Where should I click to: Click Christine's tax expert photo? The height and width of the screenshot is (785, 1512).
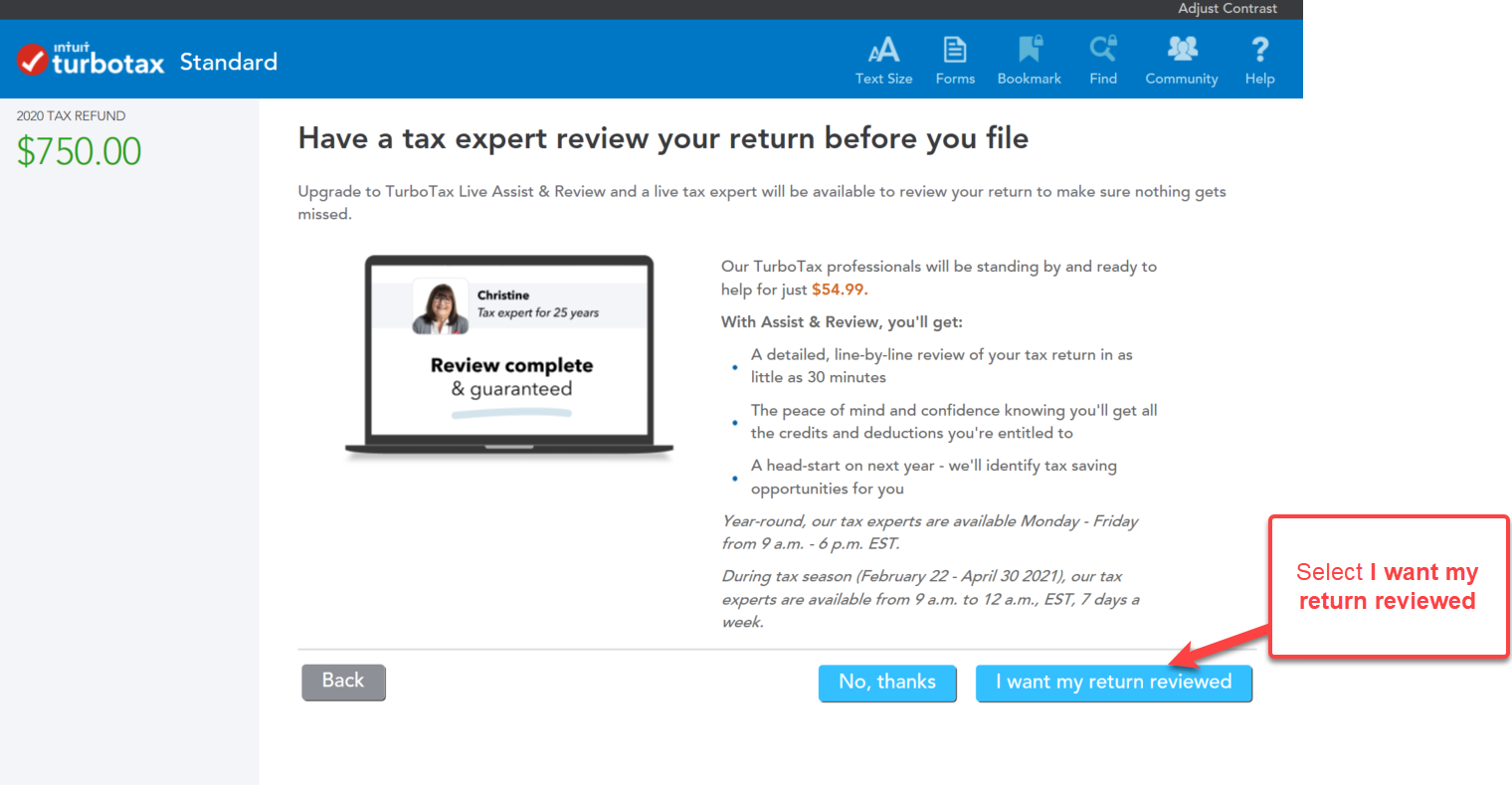tap(440, 307)
